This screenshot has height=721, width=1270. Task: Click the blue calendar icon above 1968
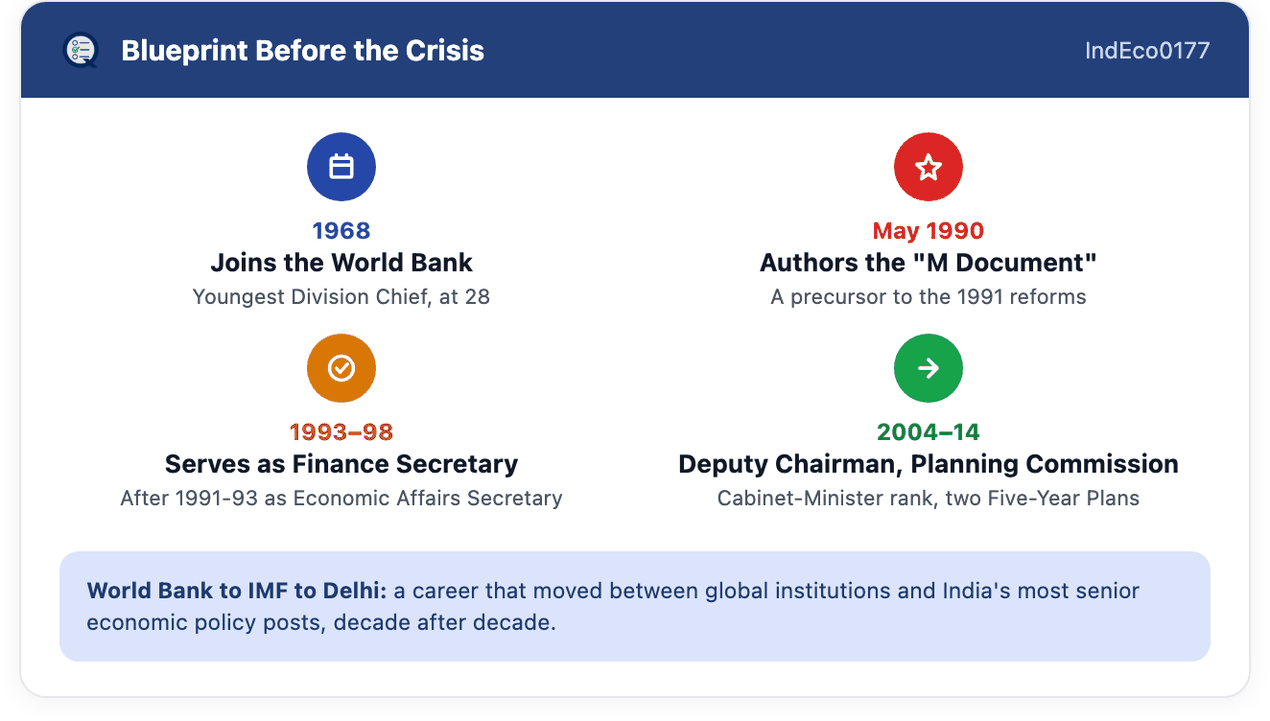pyautogui.click(x=341, y=167)
